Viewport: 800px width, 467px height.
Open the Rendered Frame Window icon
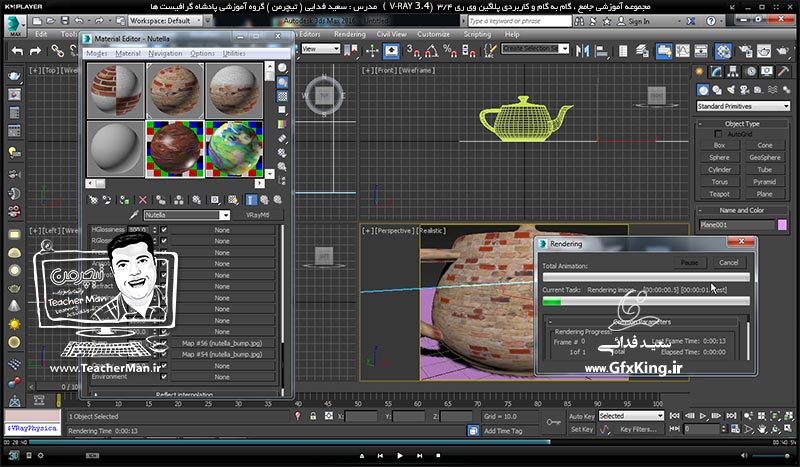pyautogui.click(x=764, y=51)
